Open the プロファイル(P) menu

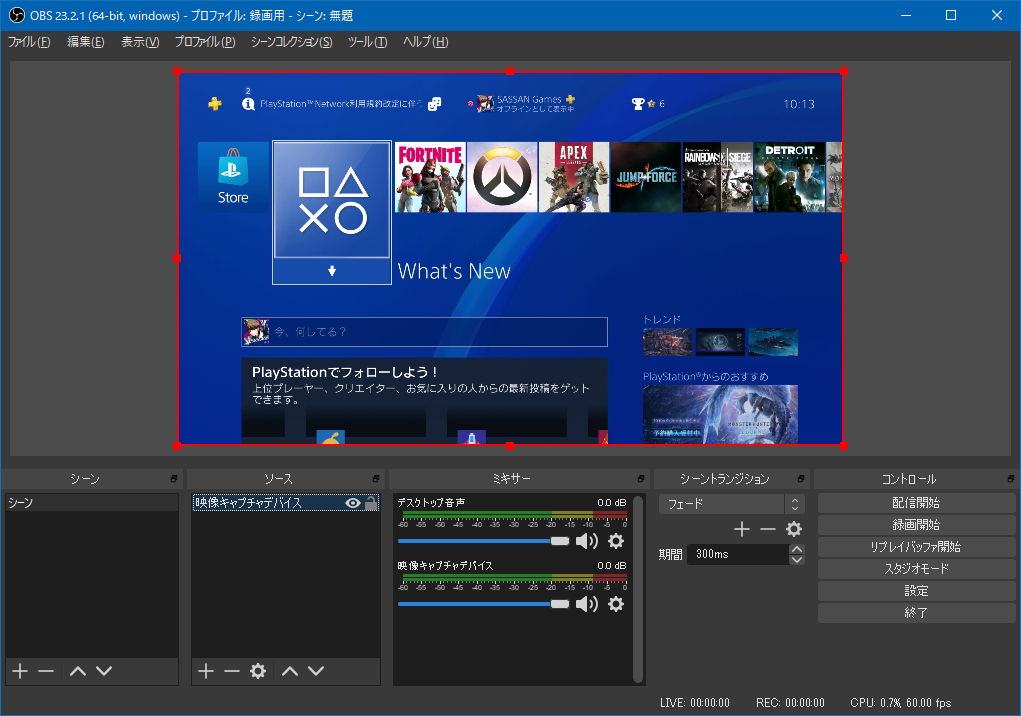[x=204, y=42]
